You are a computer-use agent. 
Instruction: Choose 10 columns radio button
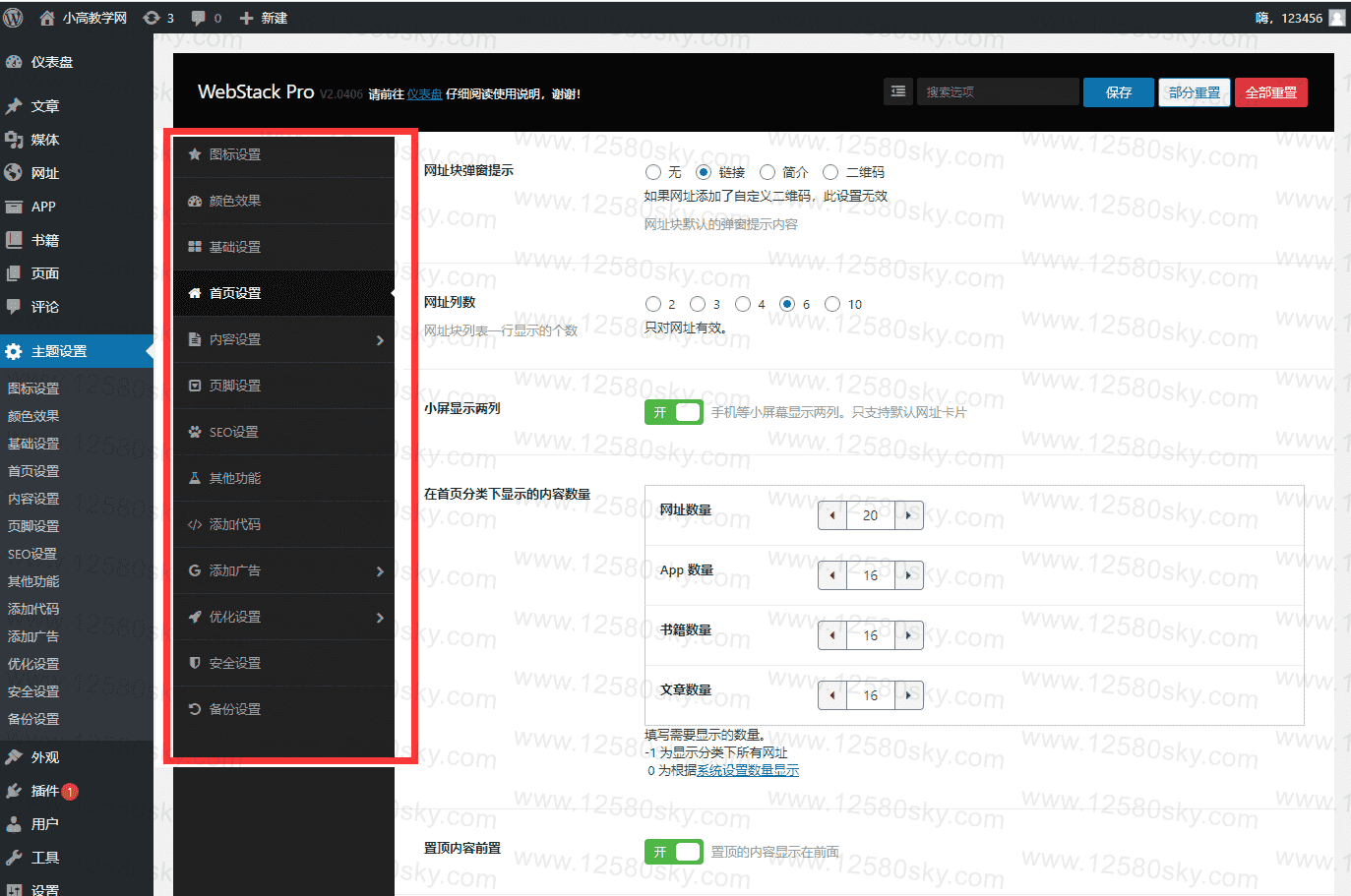tap(832, 304)
